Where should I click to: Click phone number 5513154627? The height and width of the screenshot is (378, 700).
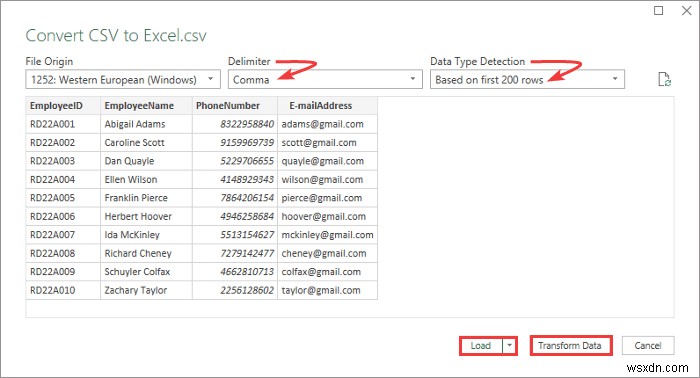(247, 235)
